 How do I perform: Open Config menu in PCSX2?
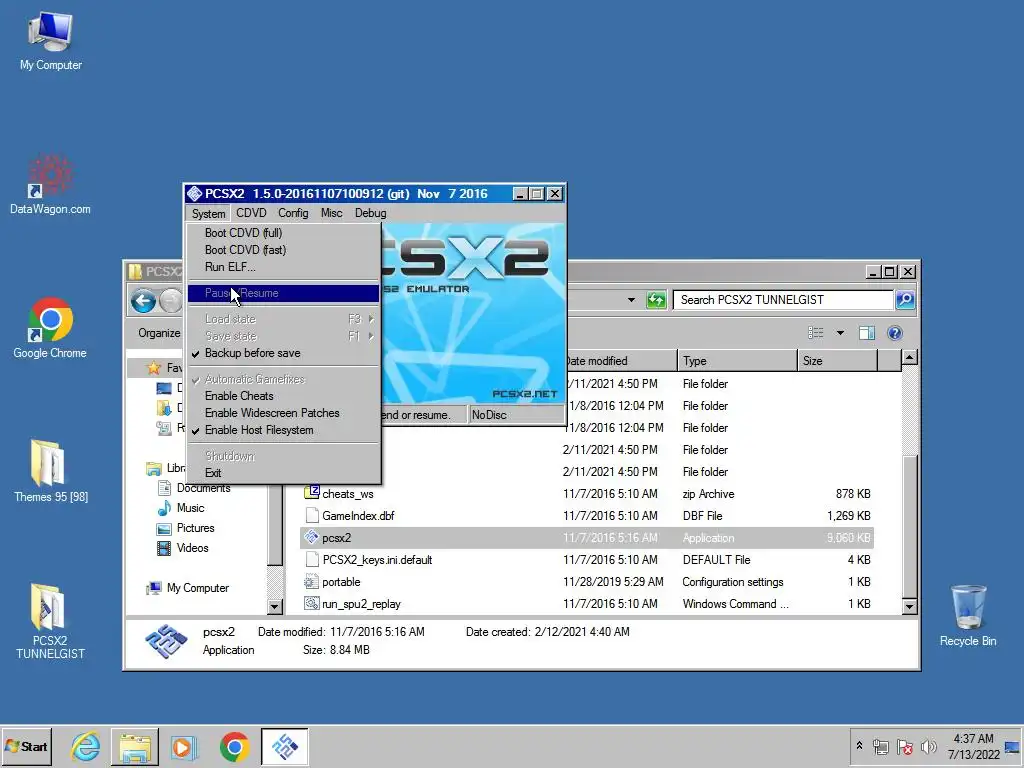pos(293,213)
